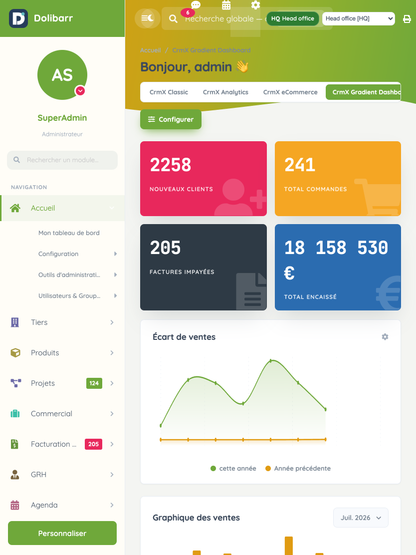Expand the Outils d'administration arrow

point(115,275)
